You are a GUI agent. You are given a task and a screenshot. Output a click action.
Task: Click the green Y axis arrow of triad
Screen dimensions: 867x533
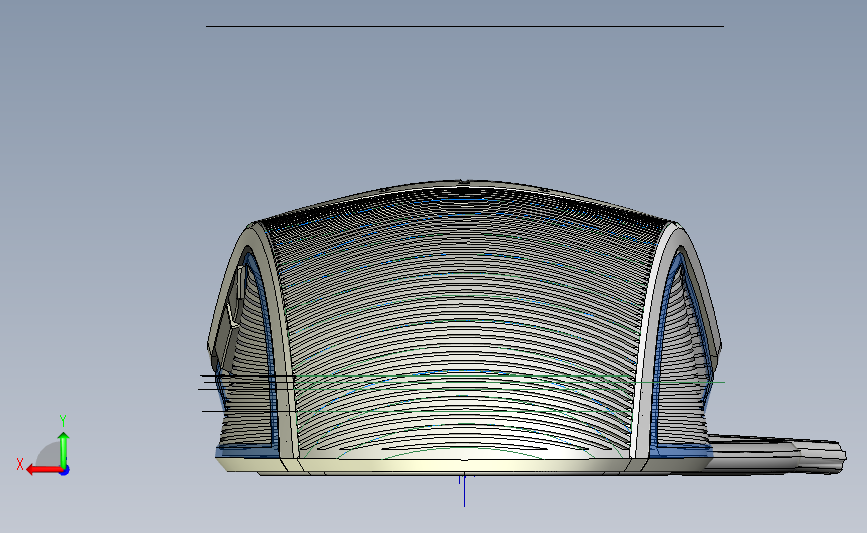pyautogui.click(x=64, y=450)
